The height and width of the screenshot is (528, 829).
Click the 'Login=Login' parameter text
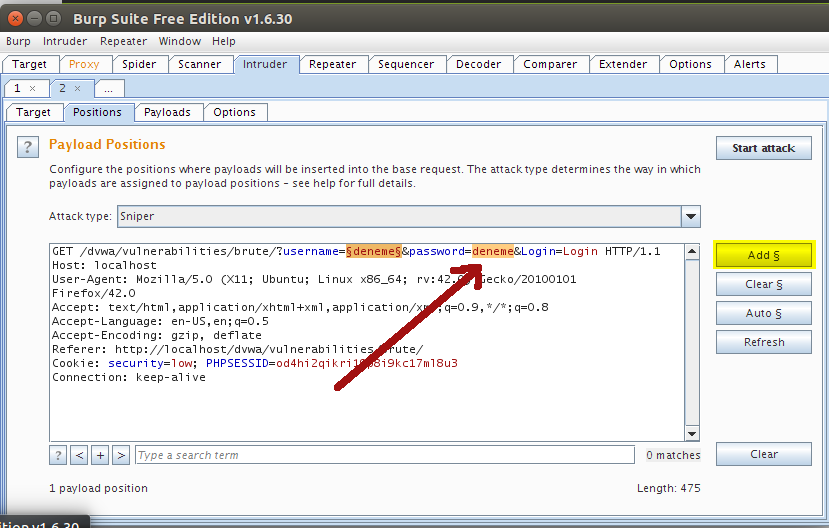[559, 252]
